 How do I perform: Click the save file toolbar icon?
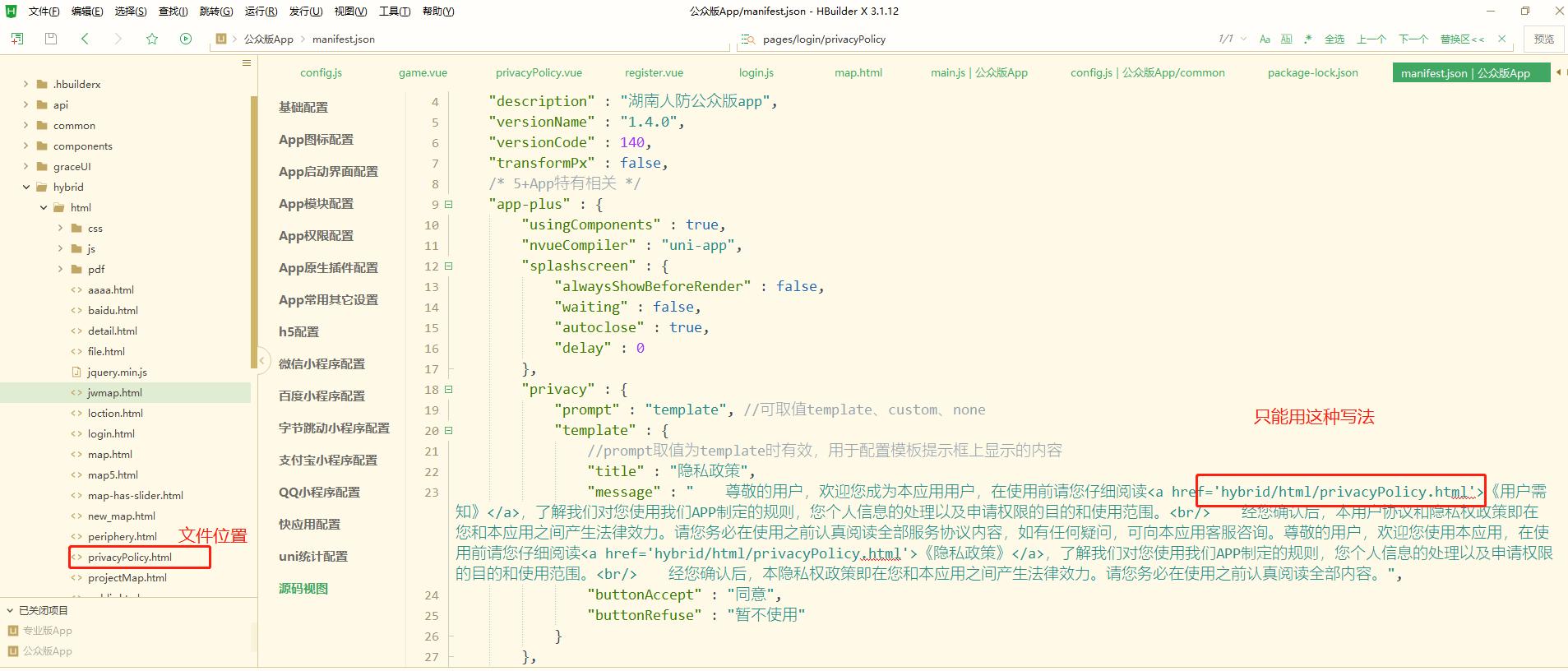(51, 39)
